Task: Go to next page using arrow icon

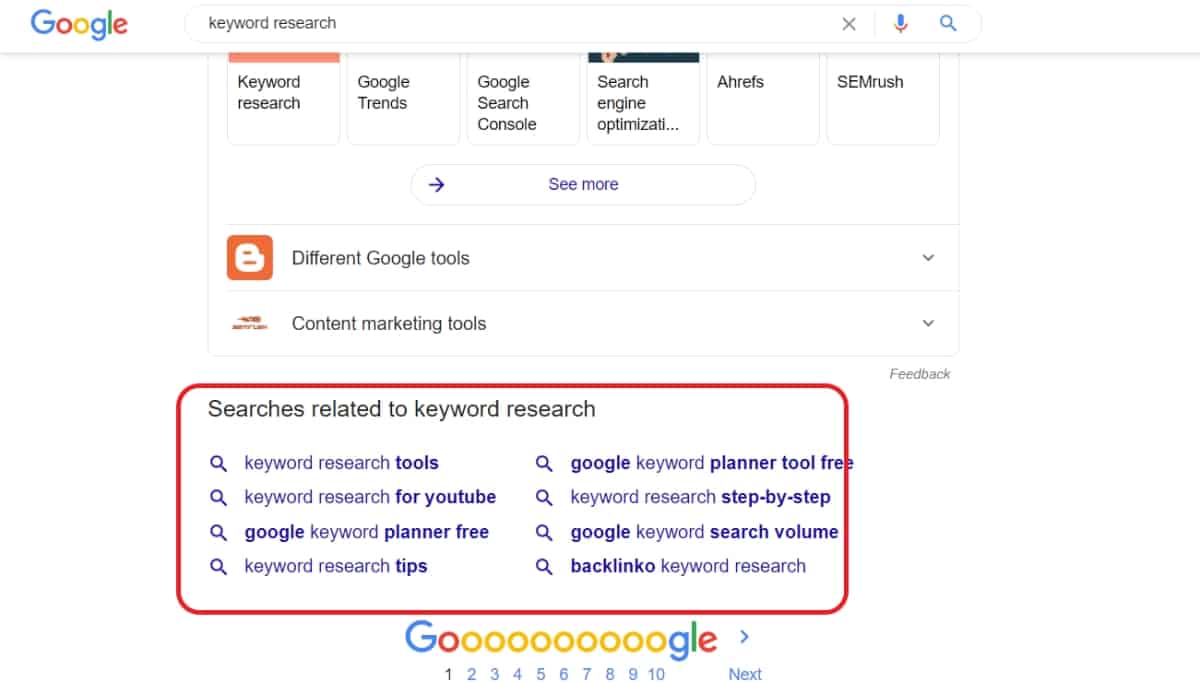Action: [744, 637]
